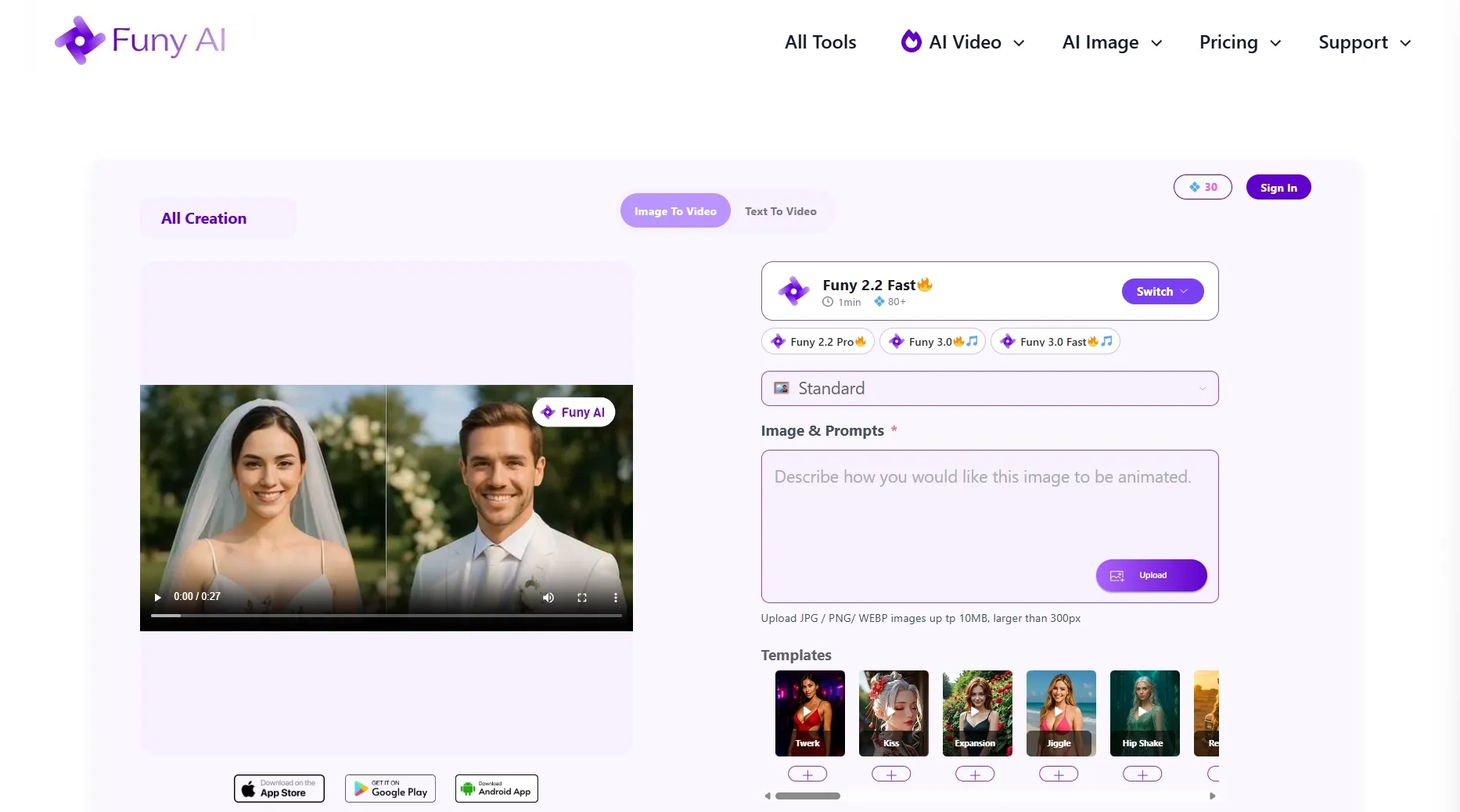Expand the AI Image menu
Screen dimensions: 1460x812
point(1112,42)
